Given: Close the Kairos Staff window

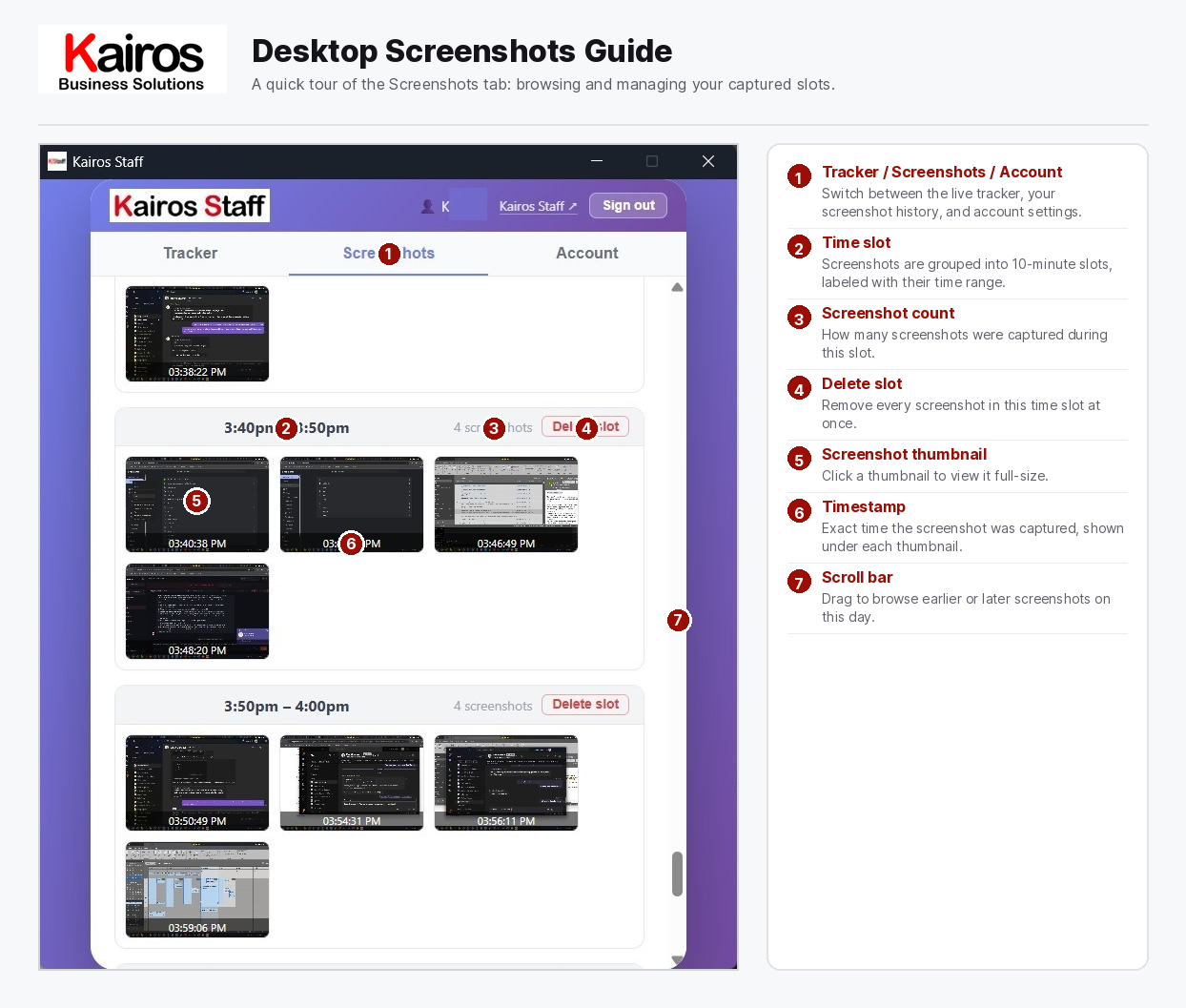Looking at the screenshot, I should 708,161.
